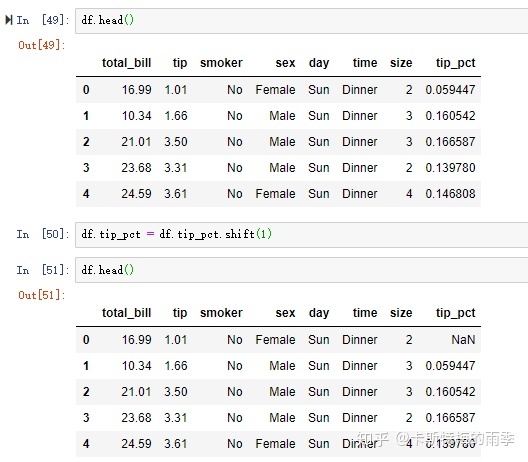Click row index 2 in Out[49] table
The image size is (528, 462).
click(x=86, y=142)
